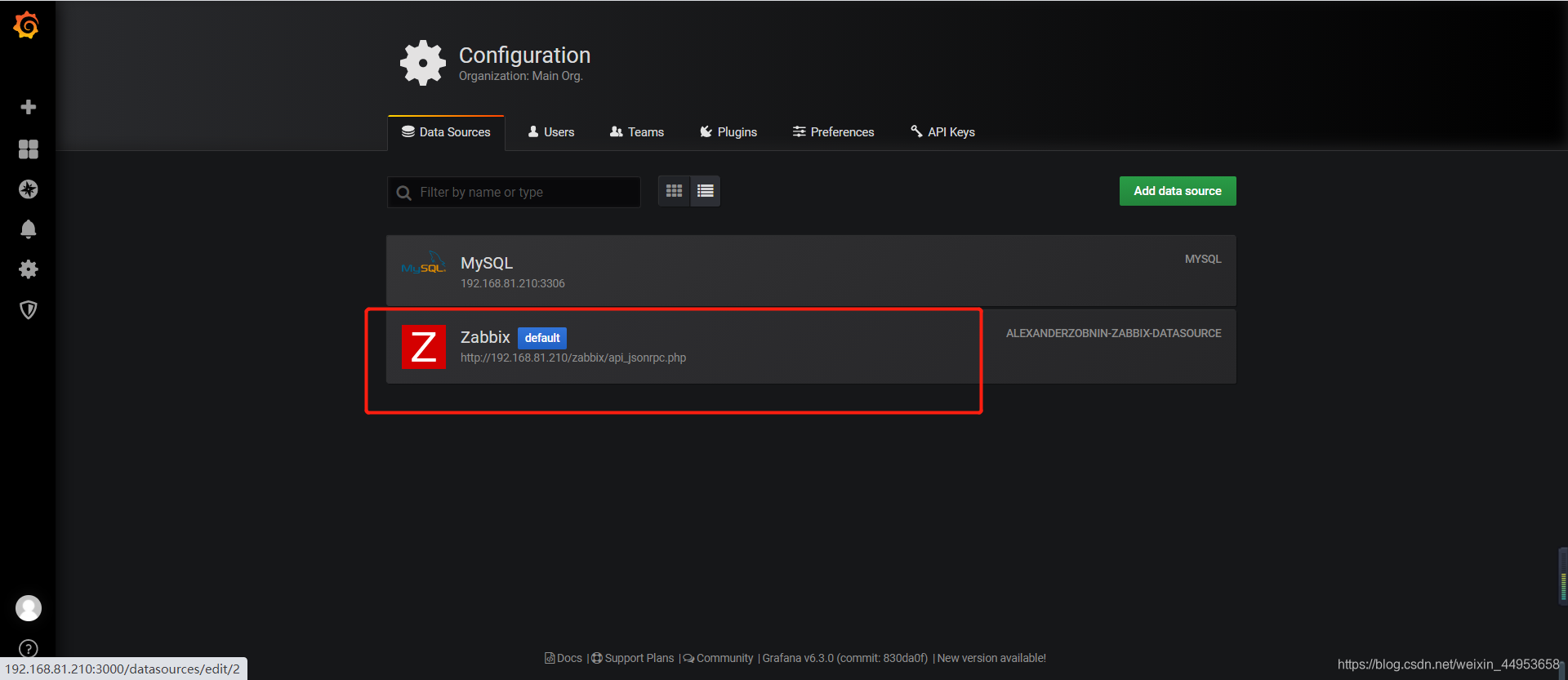The image size is (1568, 680).
Task: Click New version available! link
Action: coord(991,658)
